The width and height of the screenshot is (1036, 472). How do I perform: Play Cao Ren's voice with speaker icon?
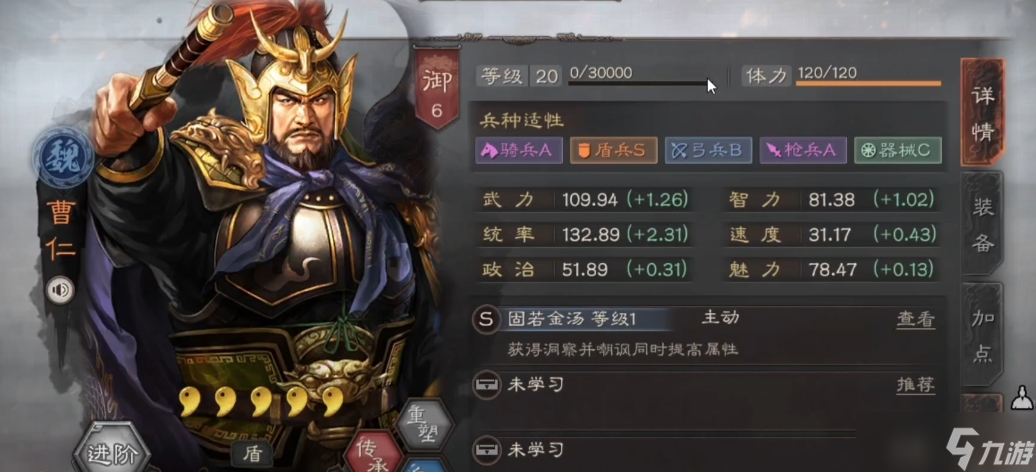(x=59, y=290)
